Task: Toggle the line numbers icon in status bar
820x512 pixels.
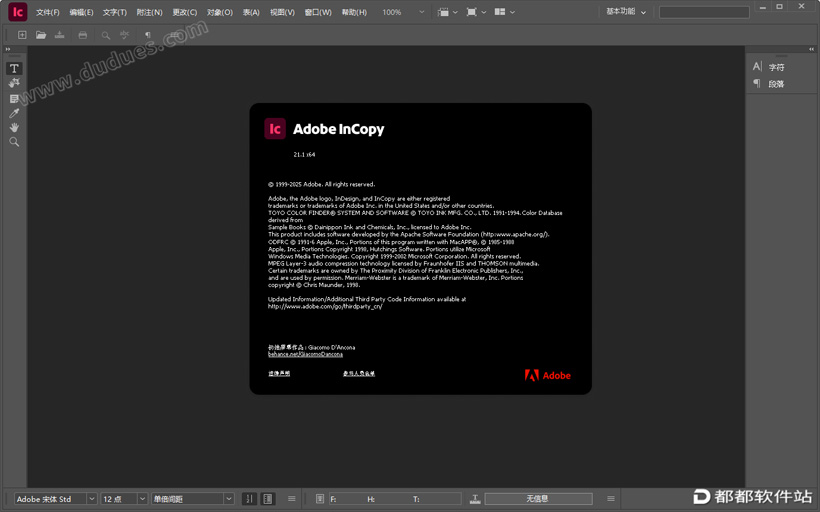Action: 249,499
